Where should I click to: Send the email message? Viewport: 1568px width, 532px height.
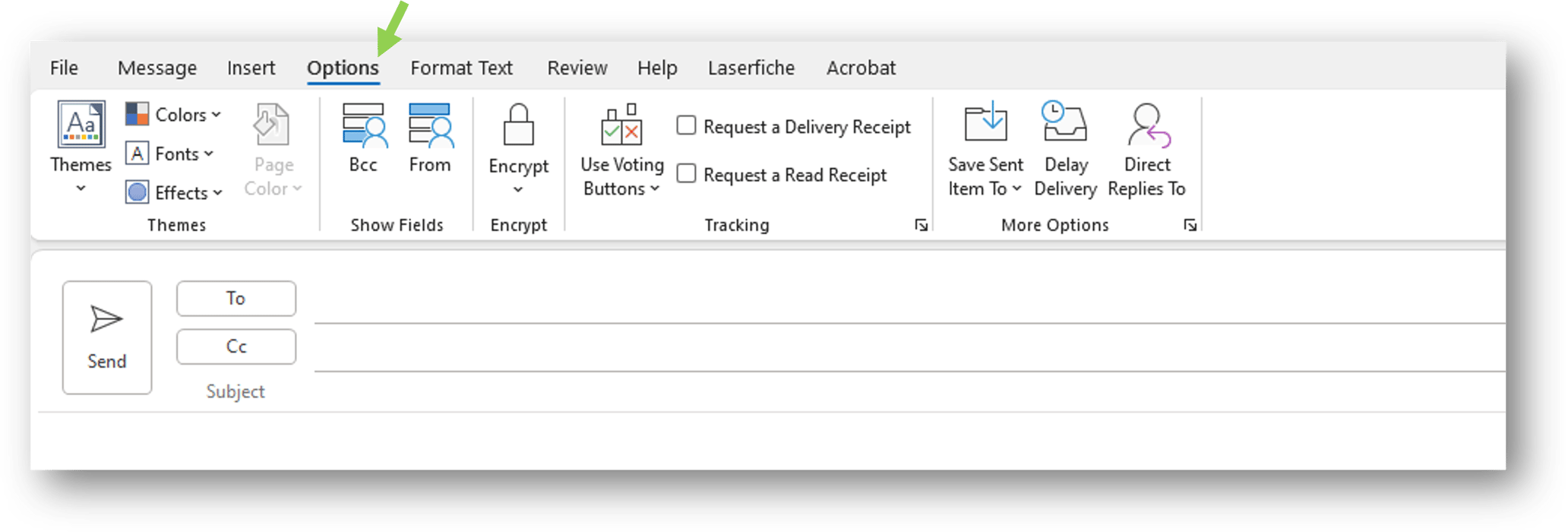(106, 338)
